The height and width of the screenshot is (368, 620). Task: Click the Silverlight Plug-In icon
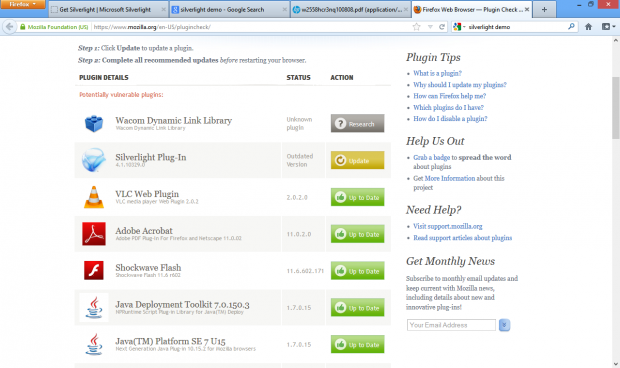(94, 160)
